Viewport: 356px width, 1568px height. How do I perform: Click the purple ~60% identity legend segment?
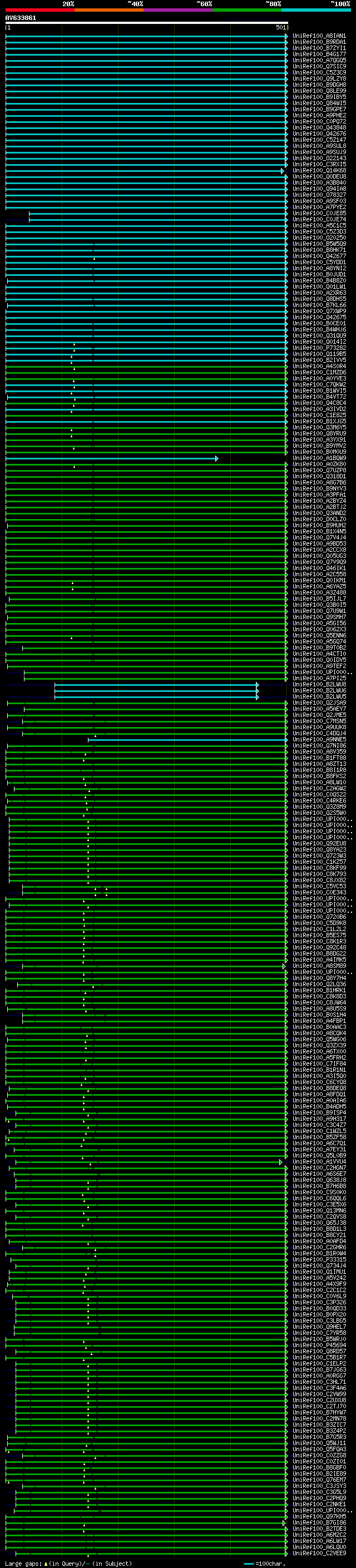pyautogui.click(x=179, y=10)
